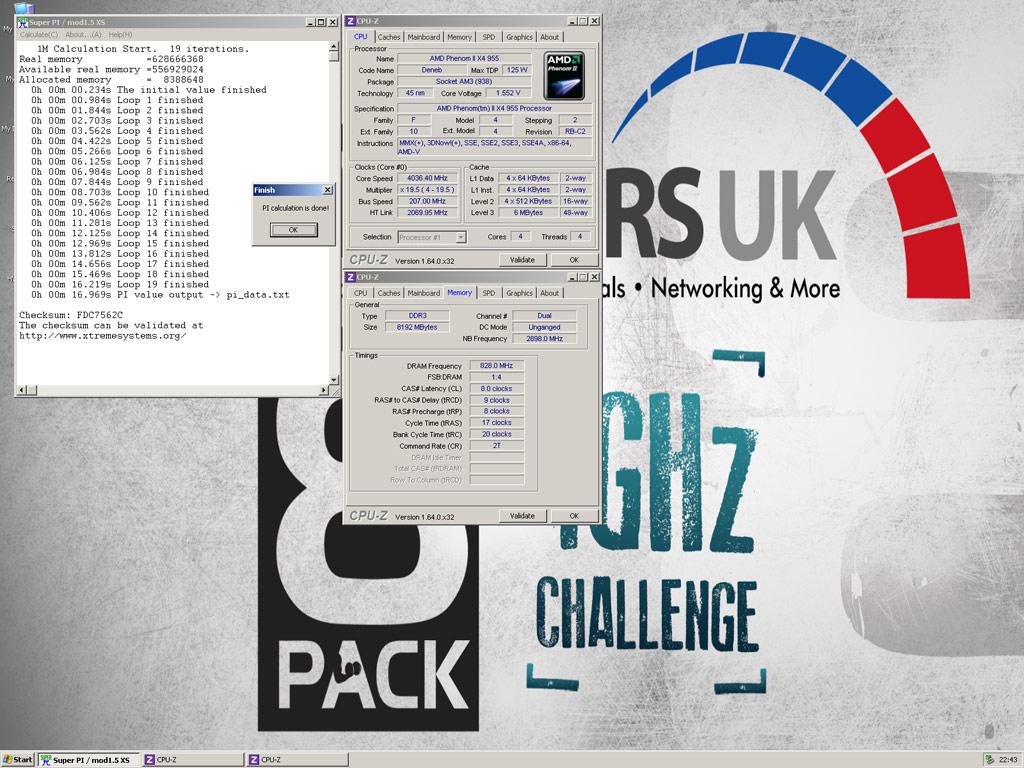Select Mainboard tab in top CPU-Z window
This screenshot has width=1024, height=768.
tap(423, 37)
